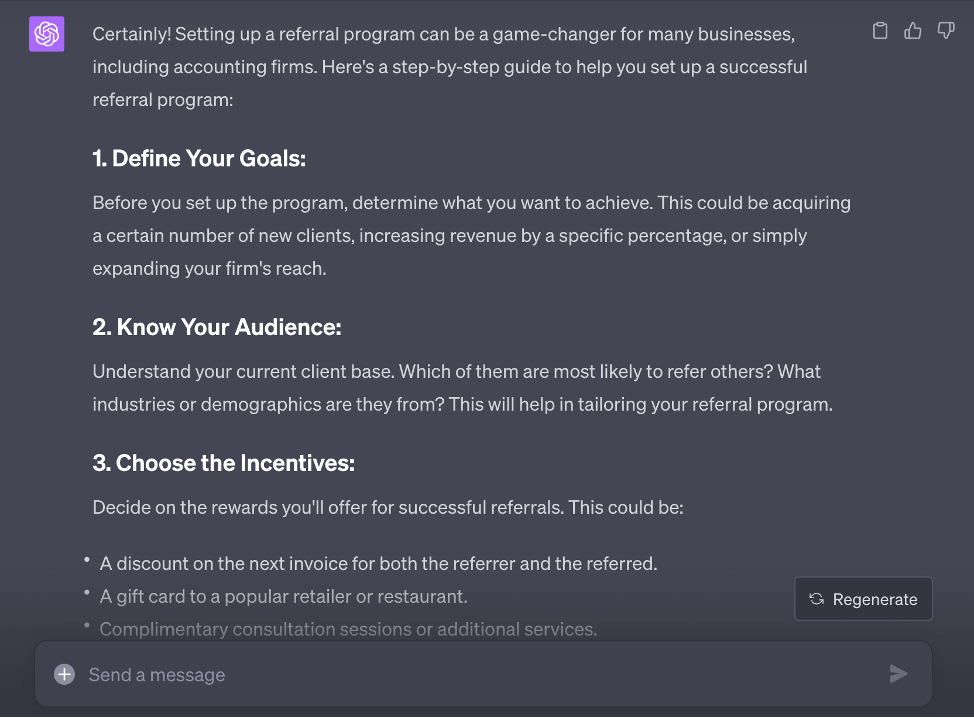Viewport: 974px width, 718px height.
Task: Copy the response with the clipboard icon
Action: point(880,31)
